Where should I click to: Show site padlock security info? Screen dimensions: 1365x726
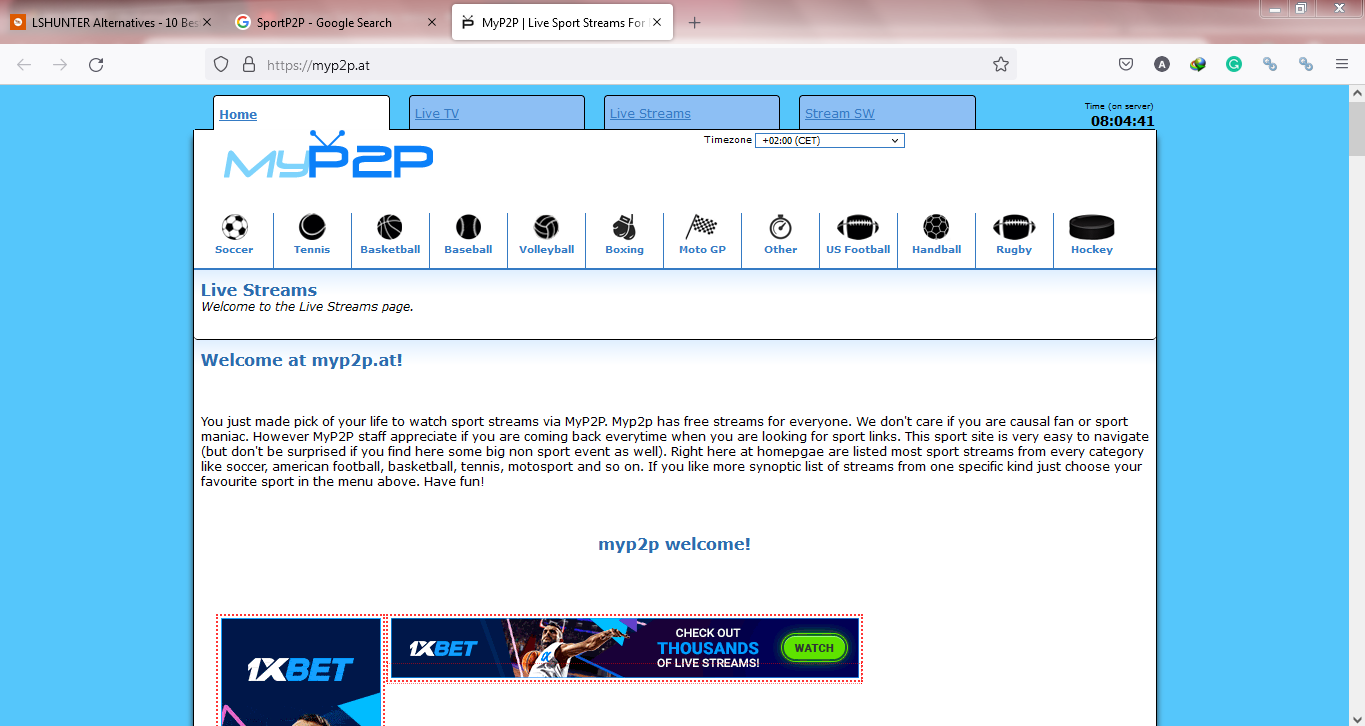tap(249, 65)
